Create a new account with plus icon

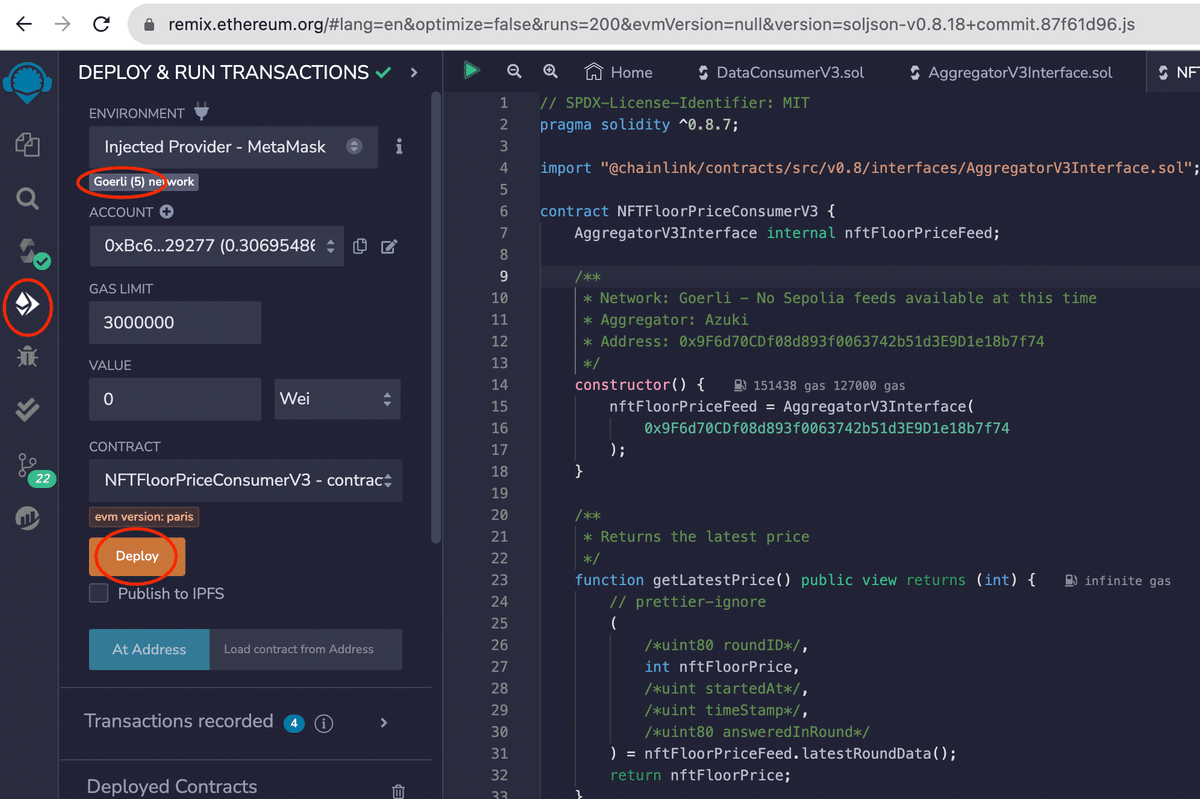point(166,212)
